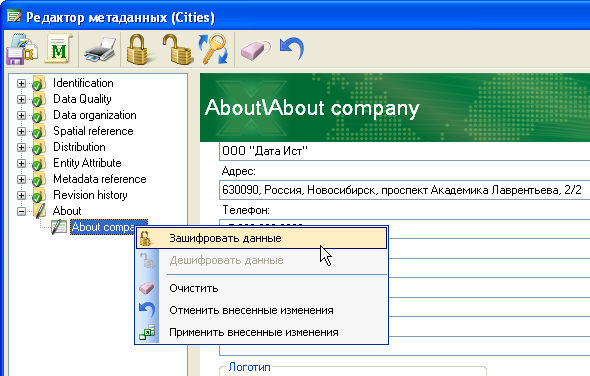Click the closed padlock encrypt icon
The image size is (590, 376).
click(x=138, y=49)
